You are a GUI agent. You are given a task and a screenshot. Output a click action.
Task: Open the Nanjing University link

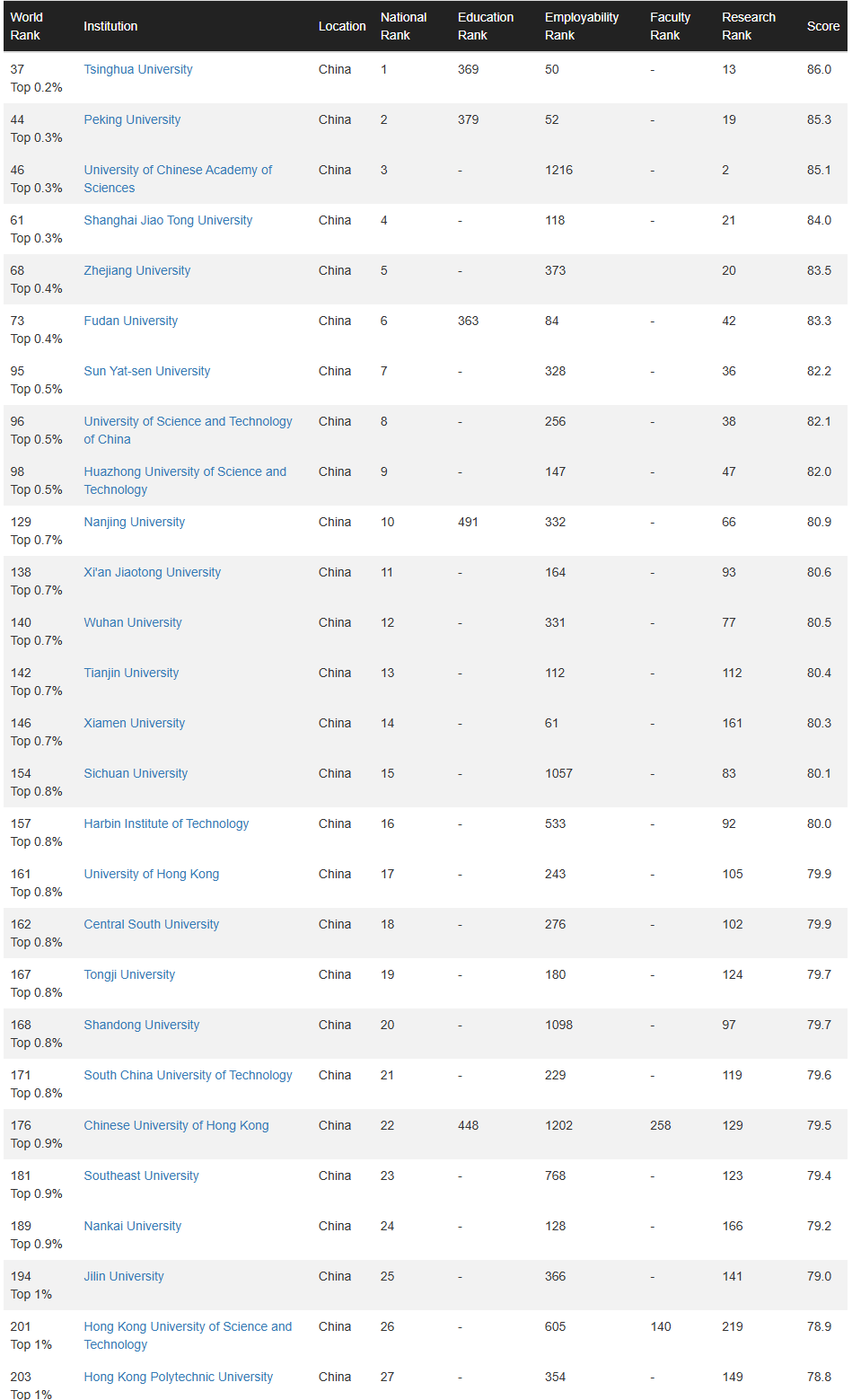[134, 522]
